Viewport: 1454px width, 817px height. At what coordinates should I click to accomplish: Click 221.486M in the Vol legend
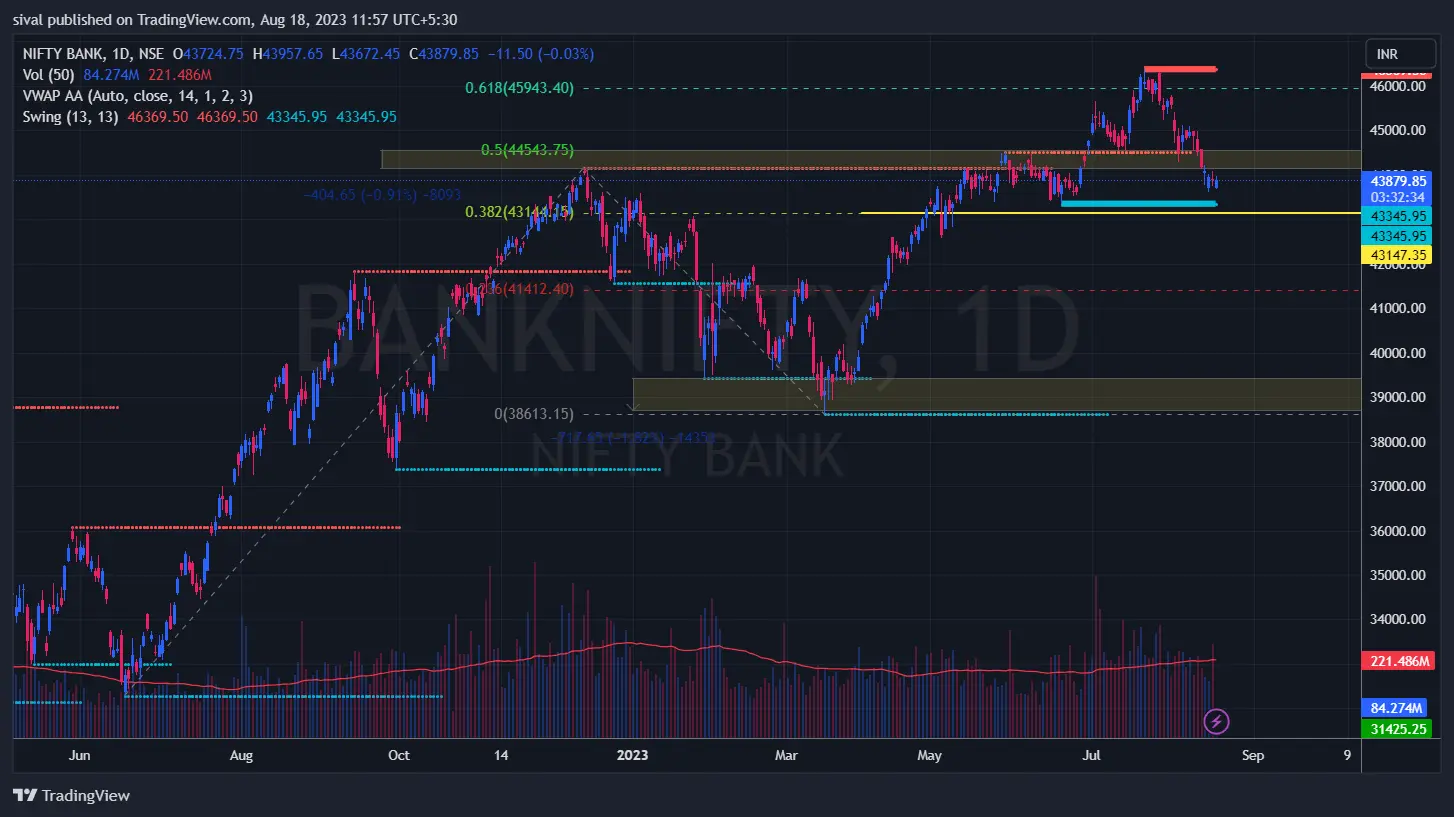180,75
